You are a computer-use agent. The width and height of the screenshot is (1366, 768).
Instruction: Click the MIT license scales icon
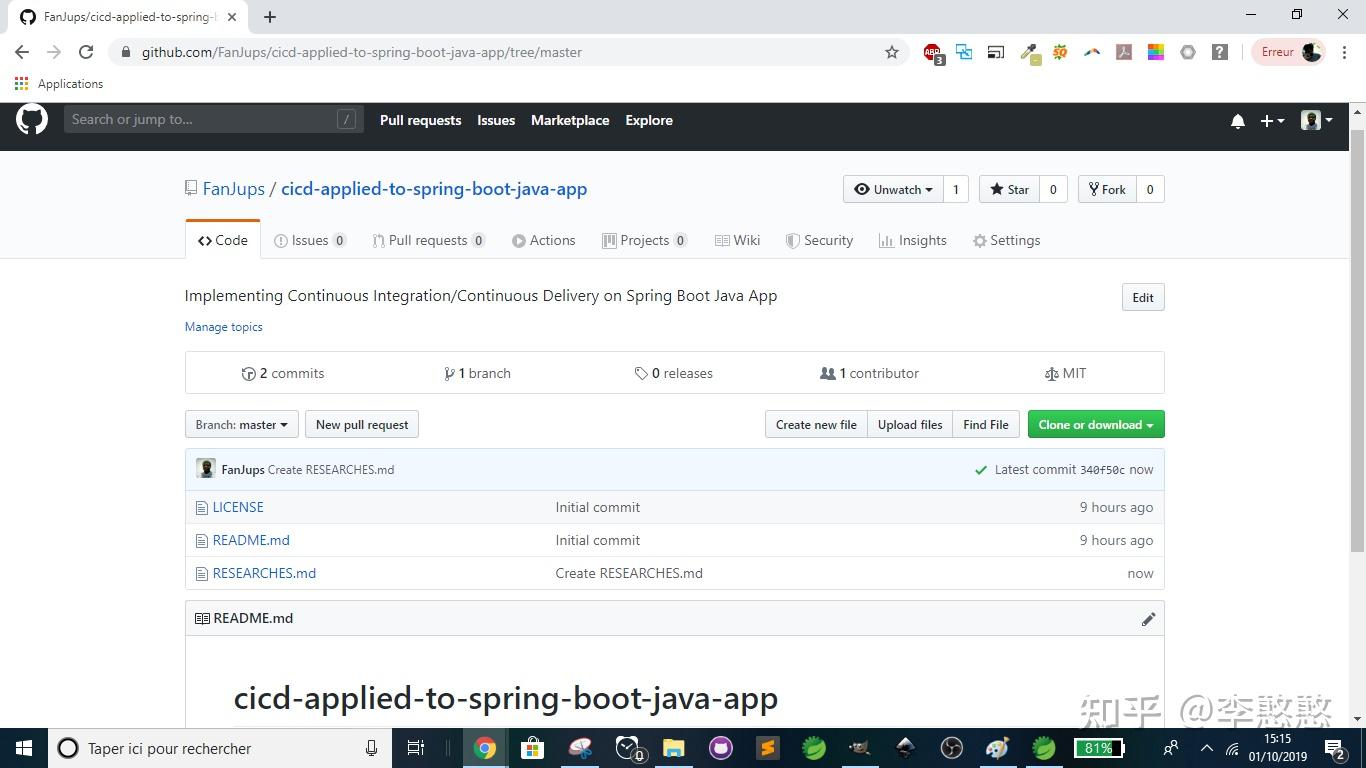[x=1050, y=373]
